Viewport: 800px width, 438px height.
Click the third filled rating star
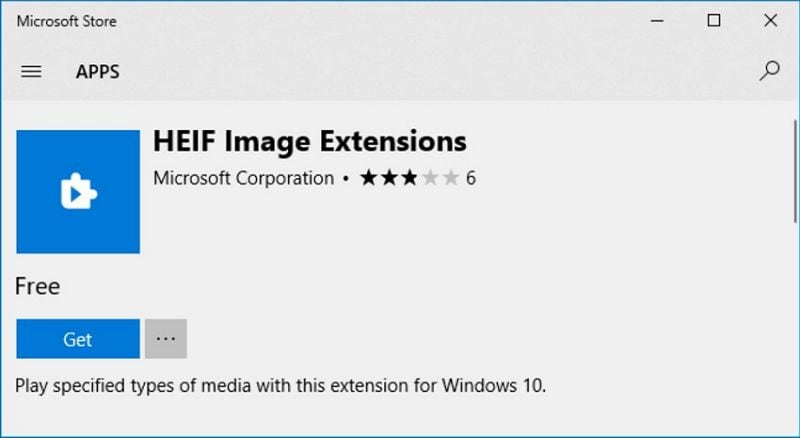click(x=409, y=179)
